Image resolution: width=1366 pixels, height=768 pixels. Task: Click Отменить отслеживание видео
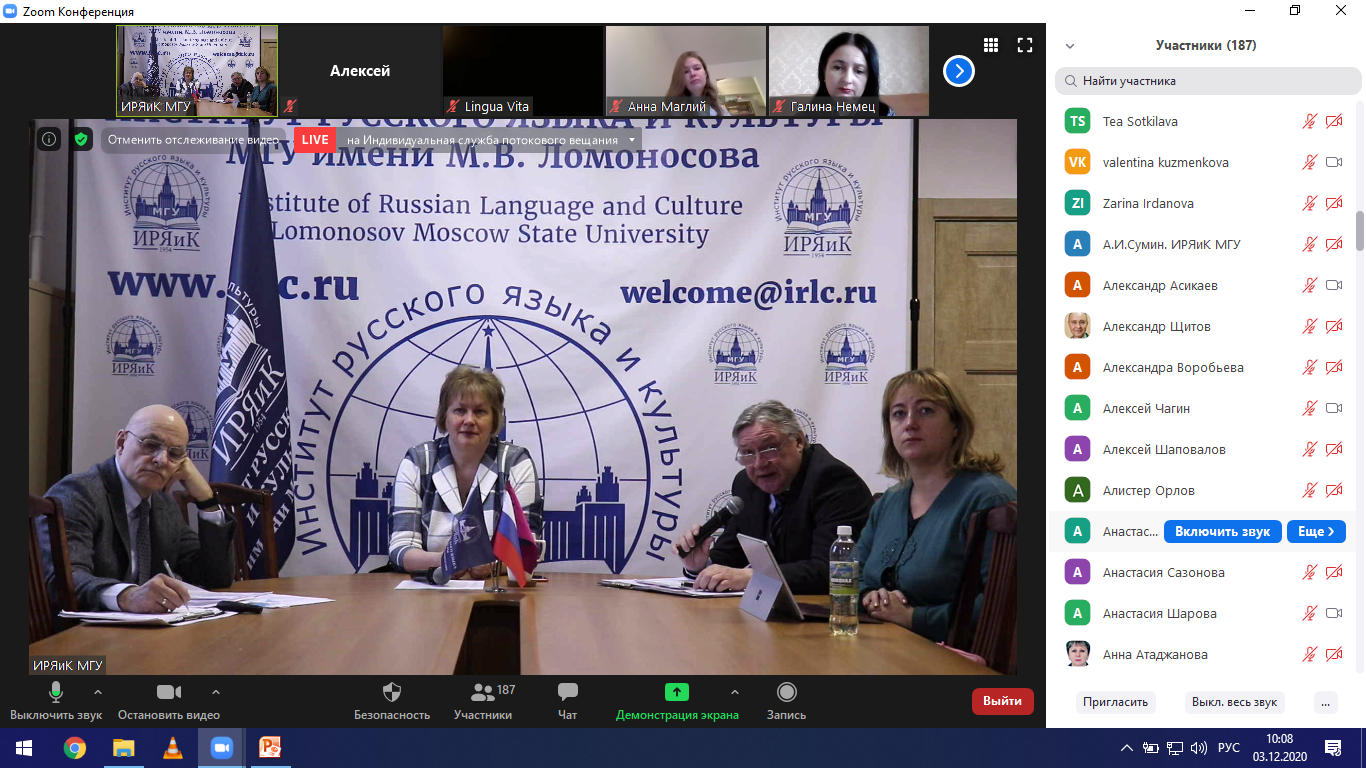[193, 139]
